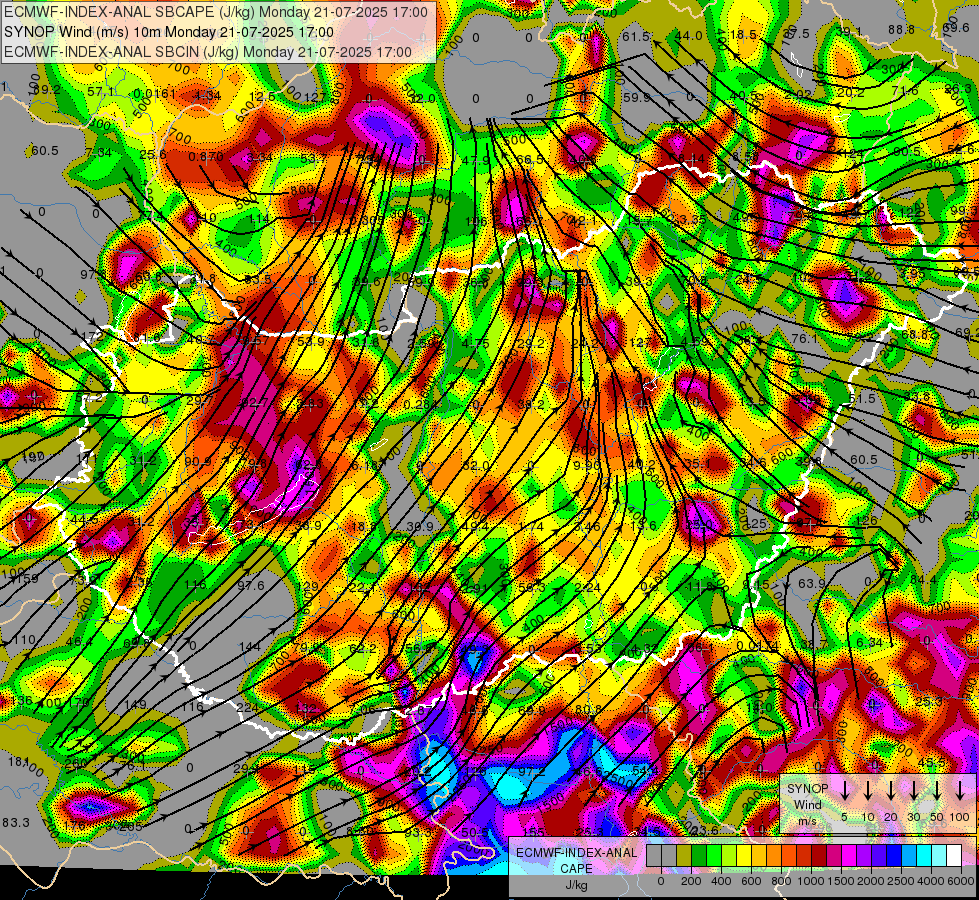Click station value '51.5' on the map
This screenshot has width=979, height=900.
point(862,398)
